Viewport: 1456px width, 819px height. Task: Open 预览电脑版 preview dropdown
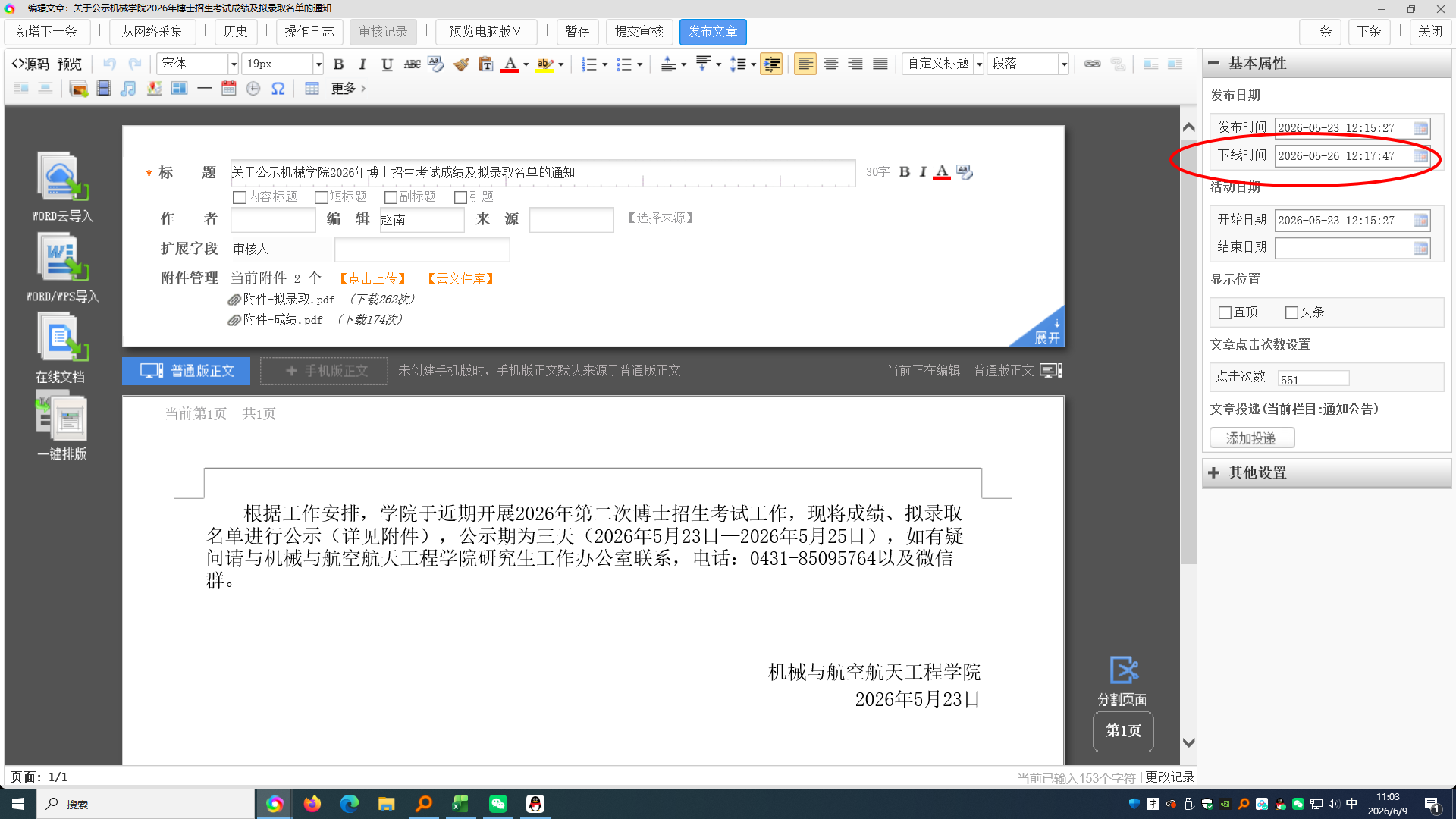(x=485, y=32)
